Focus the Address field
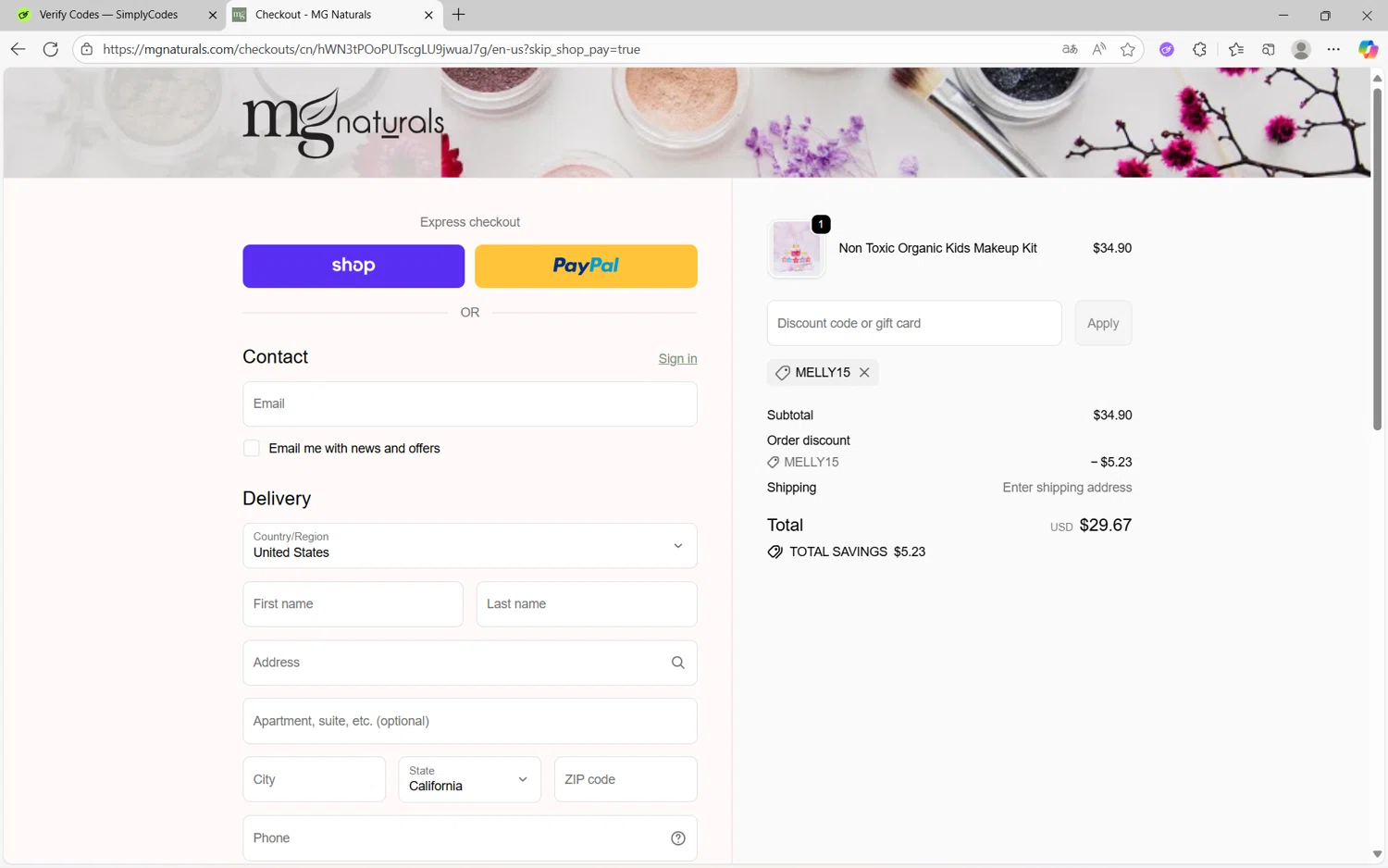1388x868 pixels. [470, 663]
